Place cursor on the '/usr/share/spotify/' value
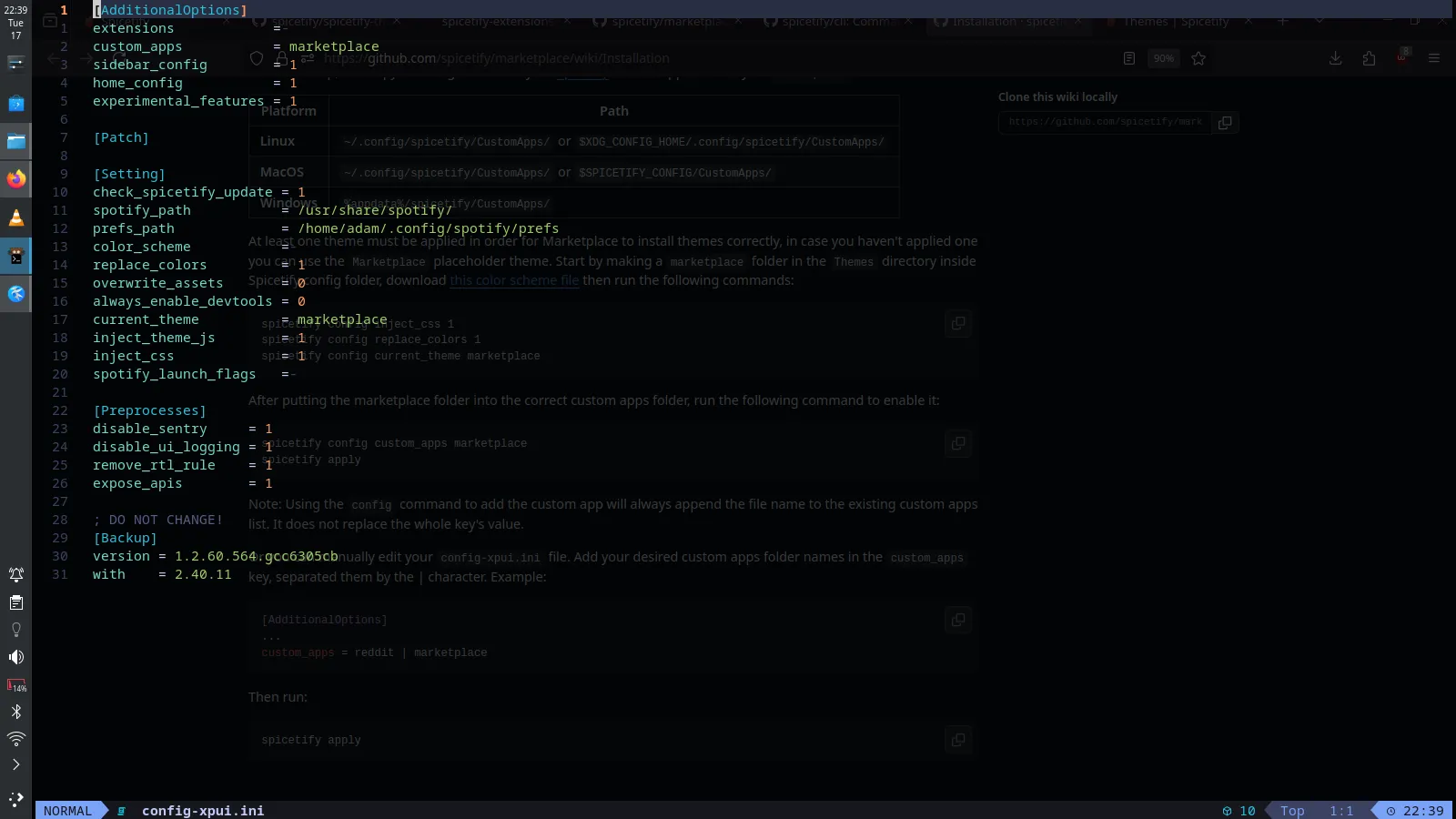The height and width of the screenshot is (819, 1456). pyautogui.click(x=375, y=210)
